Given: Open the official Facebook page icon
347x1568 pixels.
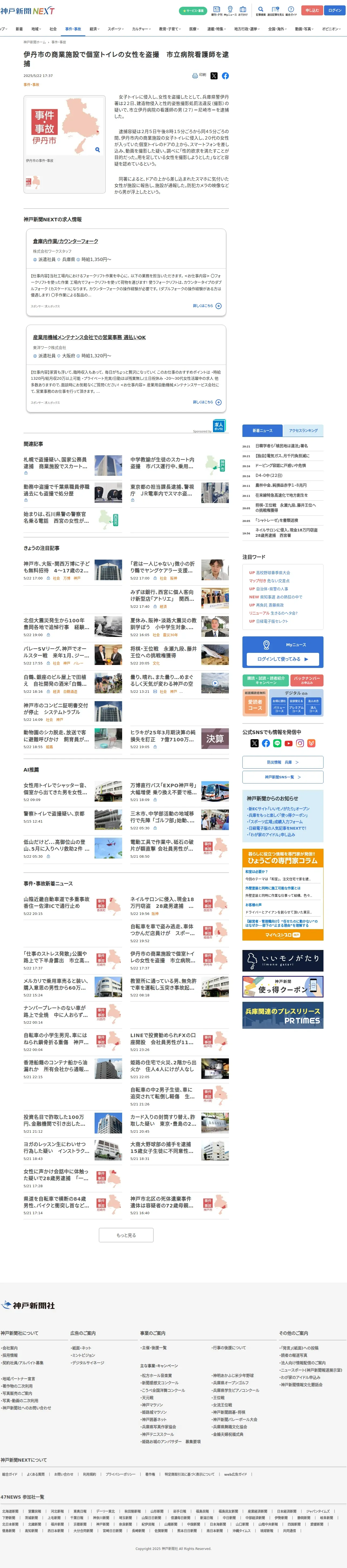Looking at the screenshot, I should click(x=266, y=743).
